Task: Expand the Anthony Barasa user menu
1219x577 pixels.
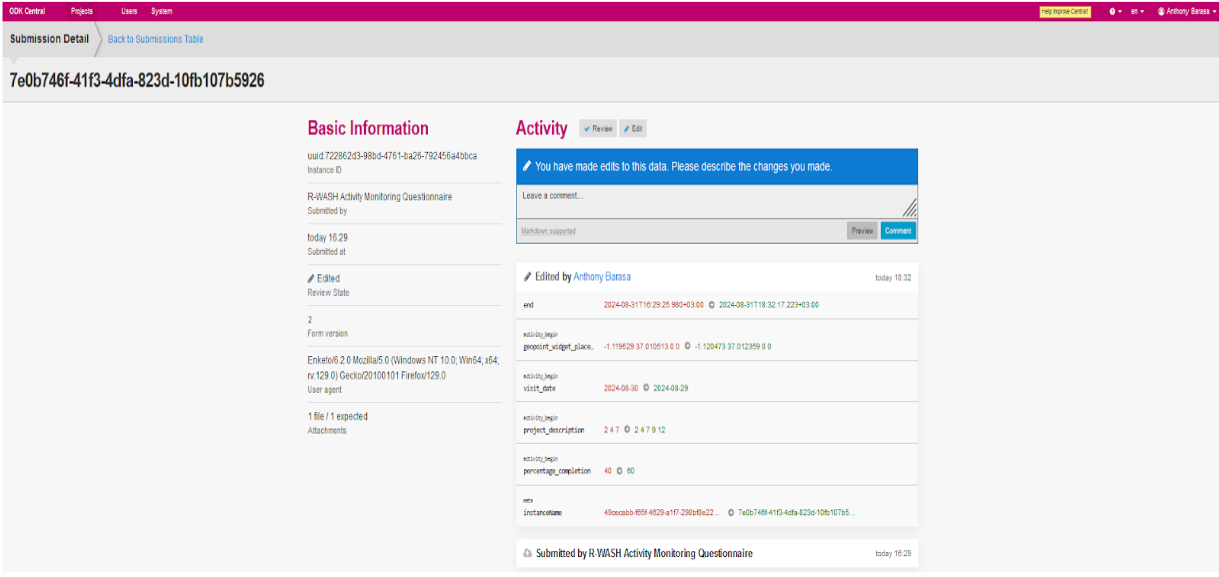Action: [x=1185, y=11]
